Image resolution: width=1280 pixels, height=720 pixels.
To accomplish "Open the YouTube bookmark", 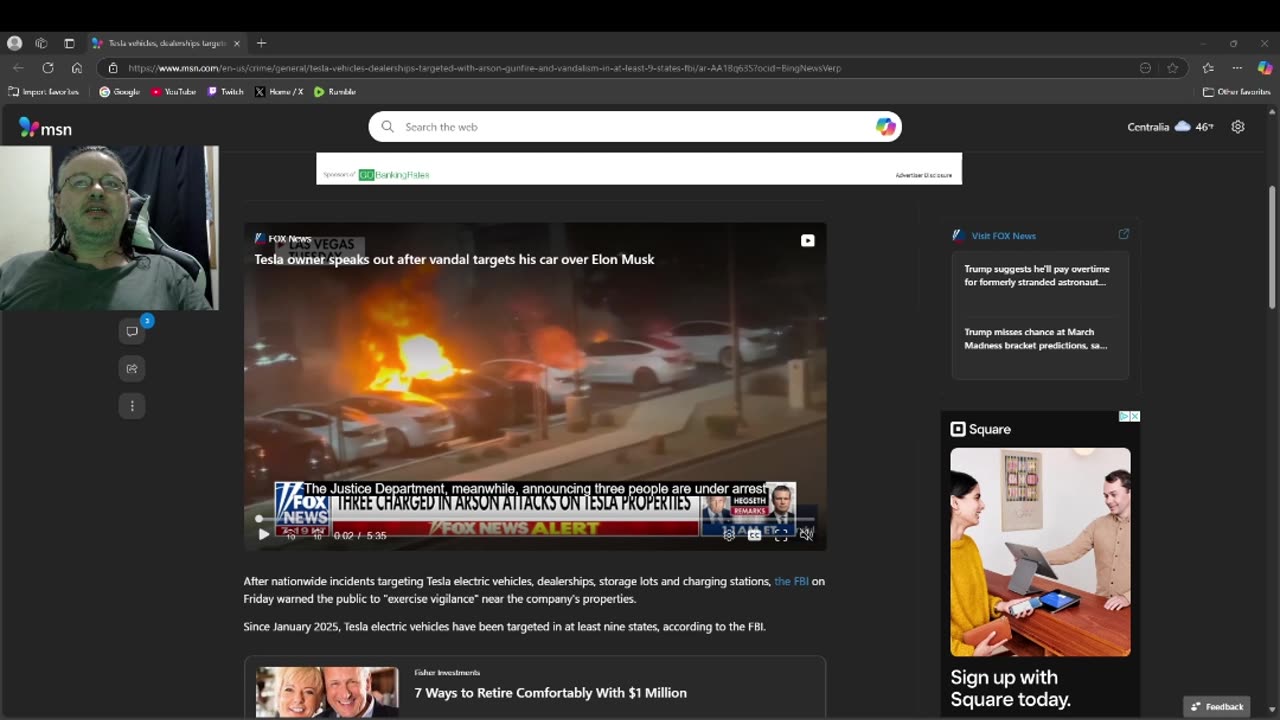I will pos(173,92).
